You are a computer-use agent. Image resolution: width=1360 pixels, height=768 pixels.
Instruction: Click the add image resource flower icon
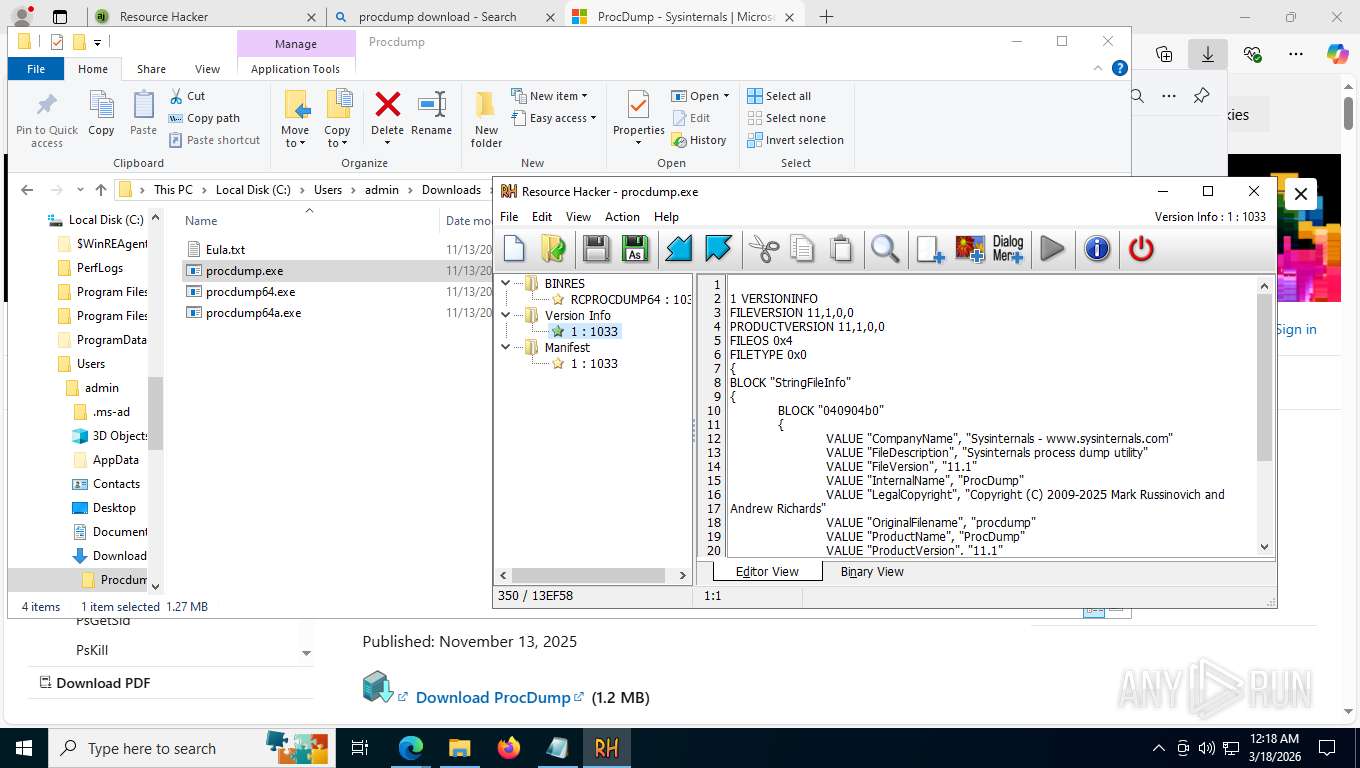click(969, 248)
